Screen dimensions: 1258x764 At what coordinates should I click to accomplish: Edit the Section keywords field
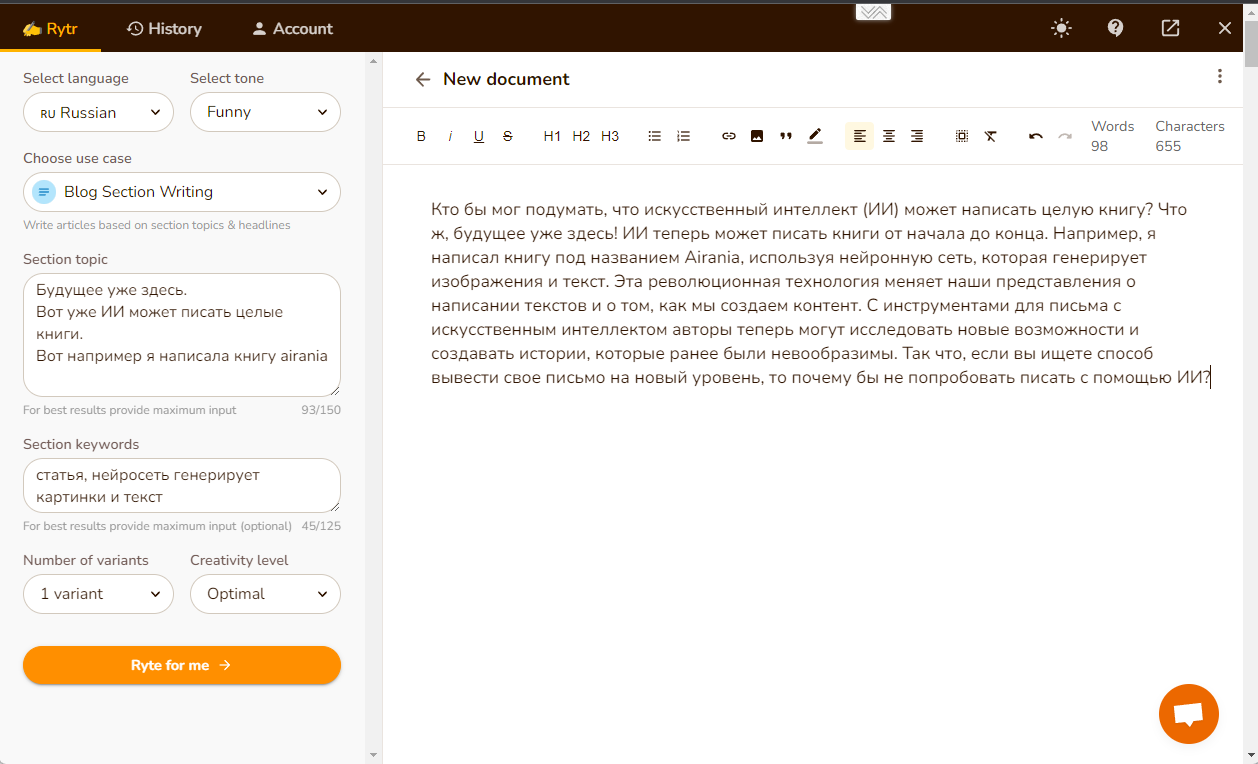(x=182, y=486)
